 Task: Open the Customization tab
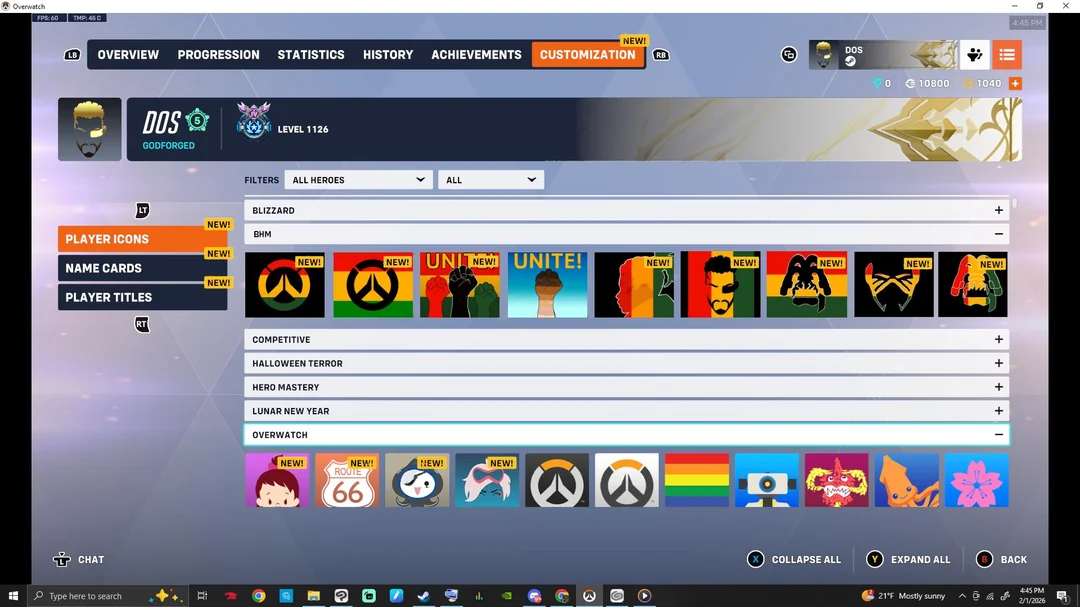[588, 54]
